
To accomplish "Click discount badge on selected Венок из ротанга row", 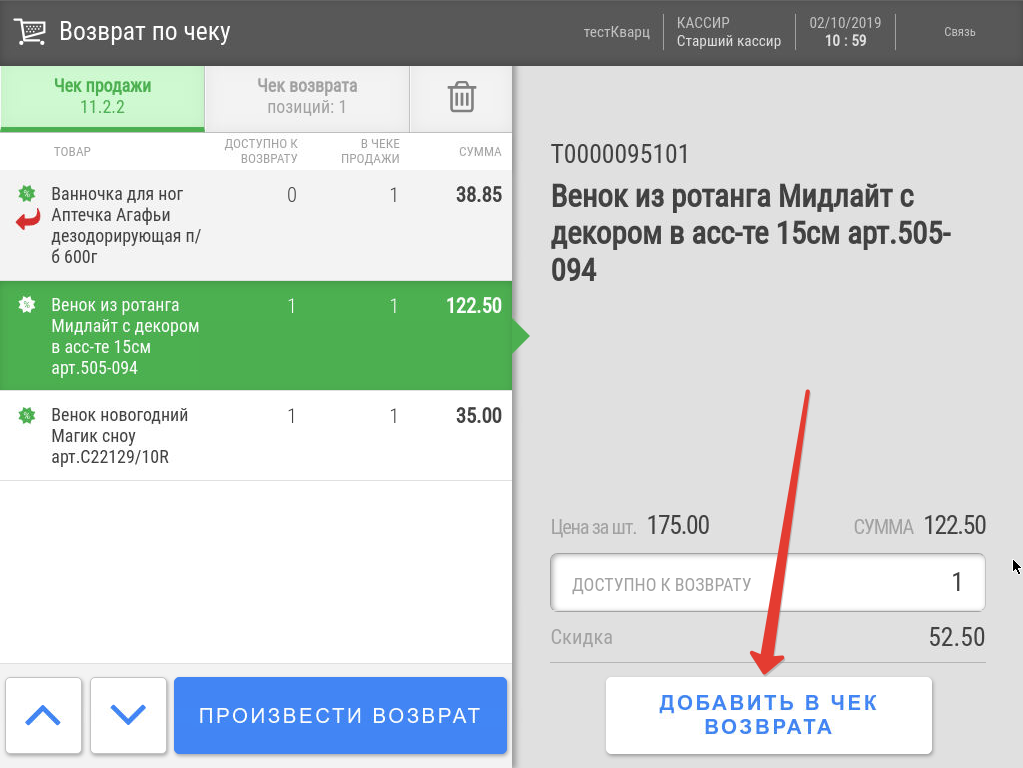I will click(x=27, y=305).
